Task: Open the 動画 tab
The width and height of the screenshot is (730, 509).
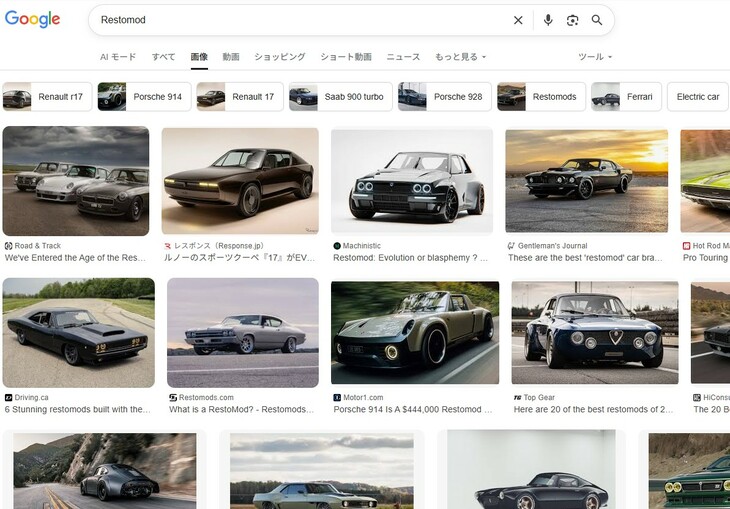Action: [x=231, y=57]
